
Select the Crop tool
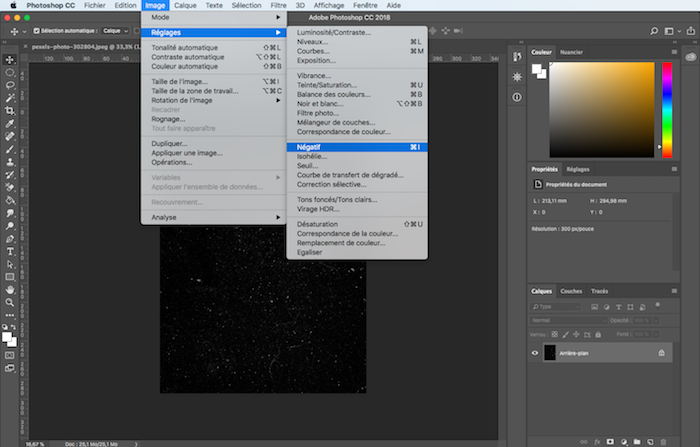tap(10, 111)
